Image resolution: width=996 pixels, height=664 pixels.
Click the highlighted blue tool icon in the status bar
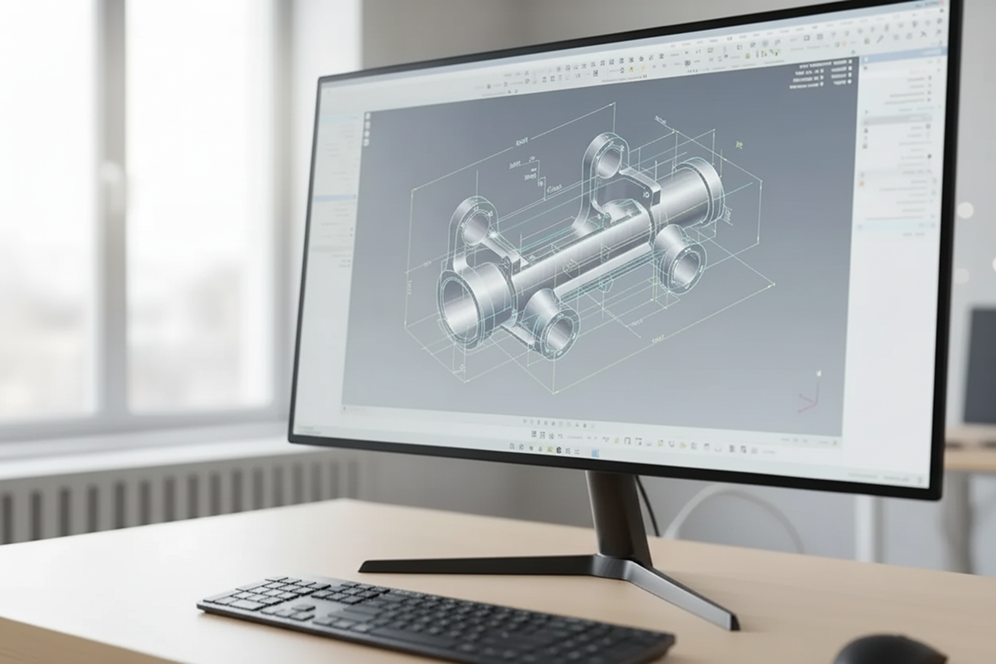point(594,452)
